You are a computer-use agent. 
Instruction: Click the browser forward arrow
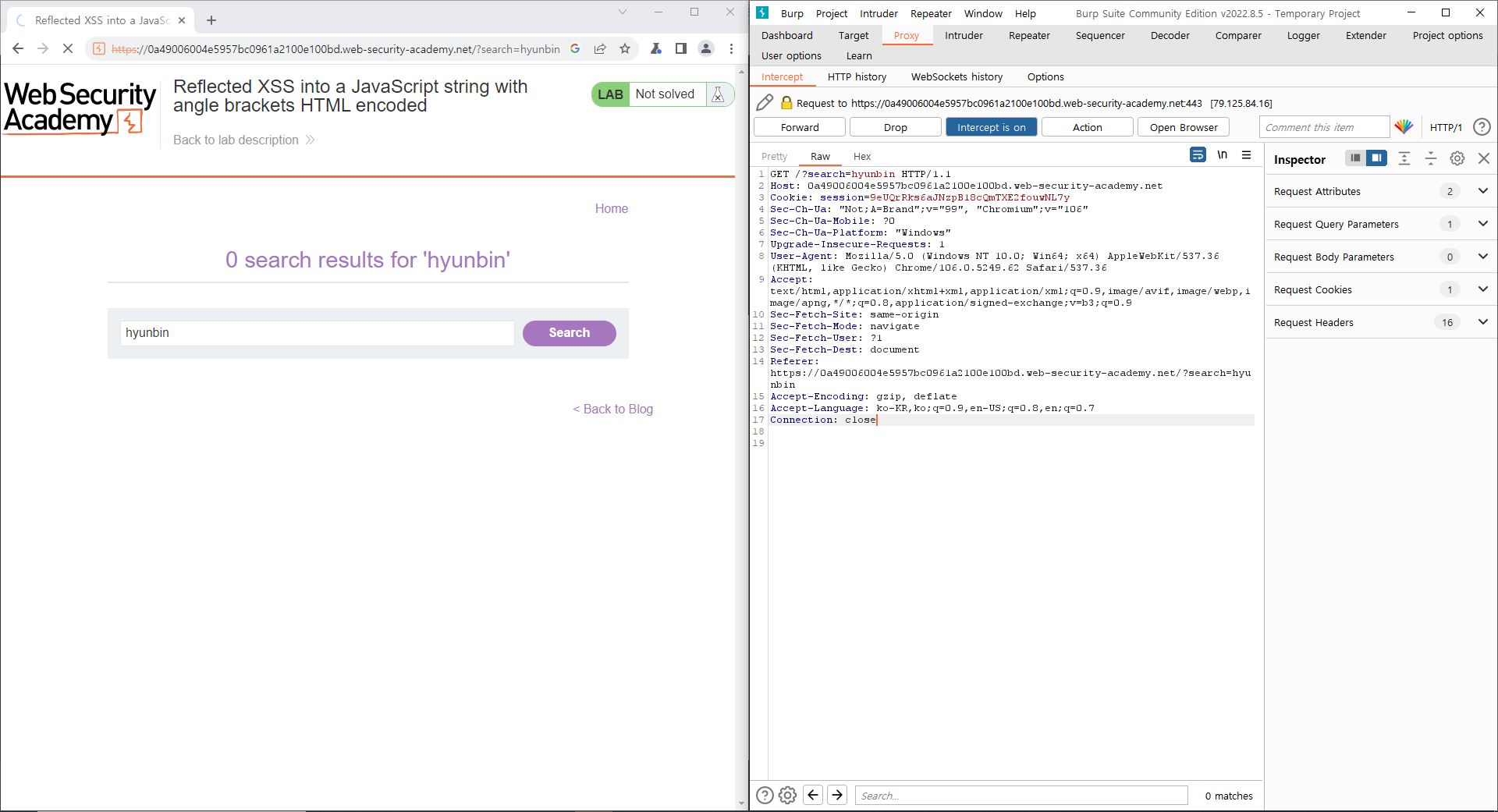pos(43,49)
